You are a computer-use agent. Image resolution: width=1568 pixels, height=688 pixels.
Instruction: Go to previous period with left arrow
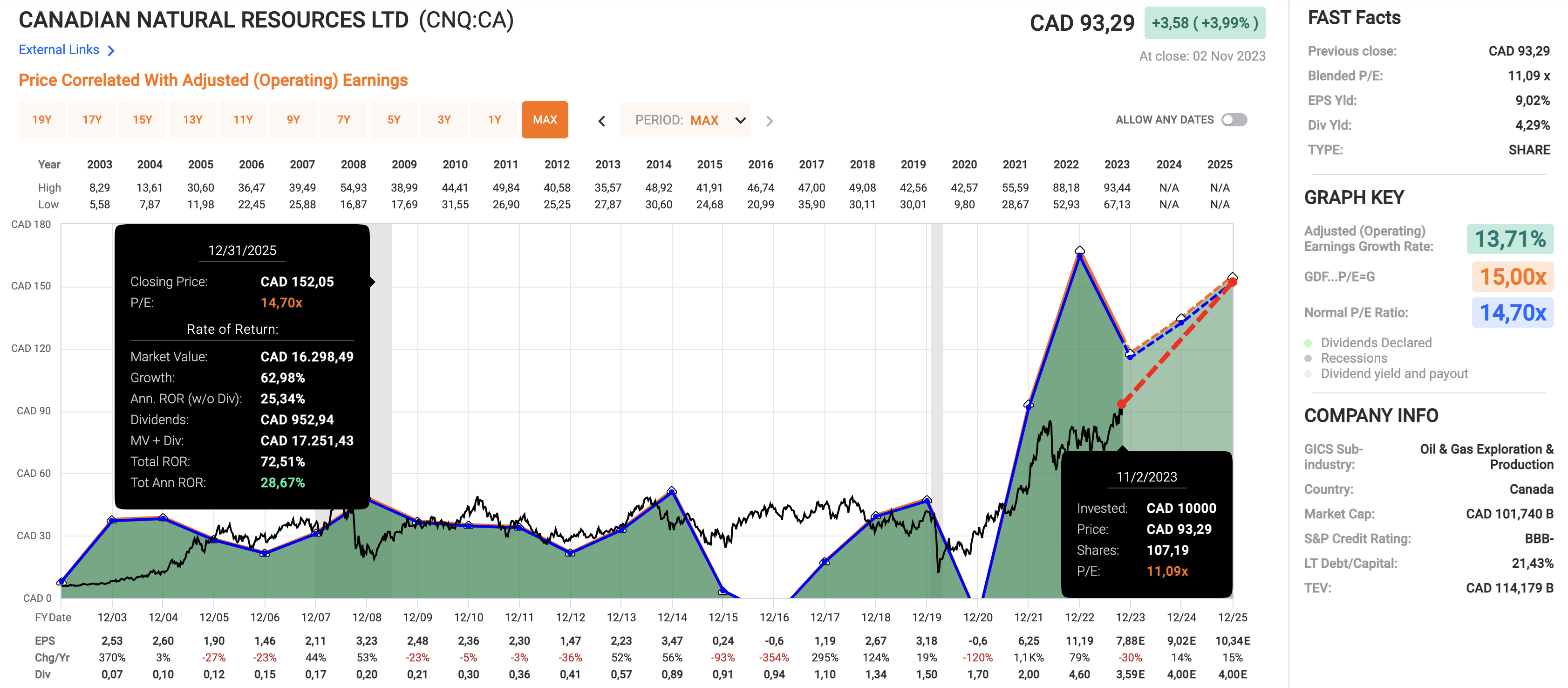(x=601, y=121)
